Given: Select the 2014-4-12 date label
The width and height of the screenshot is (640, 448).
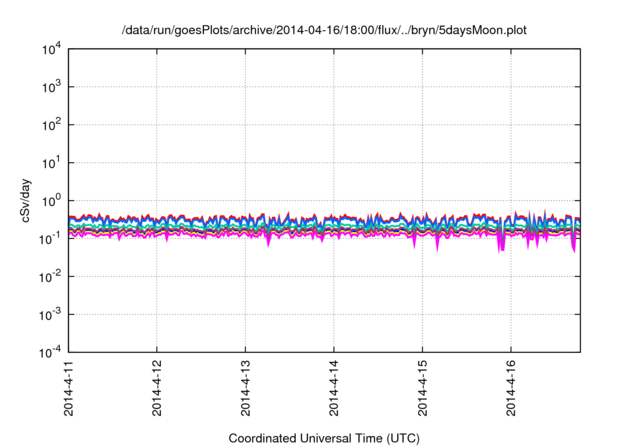Looking at the screenshot, I should click(157, 388).
